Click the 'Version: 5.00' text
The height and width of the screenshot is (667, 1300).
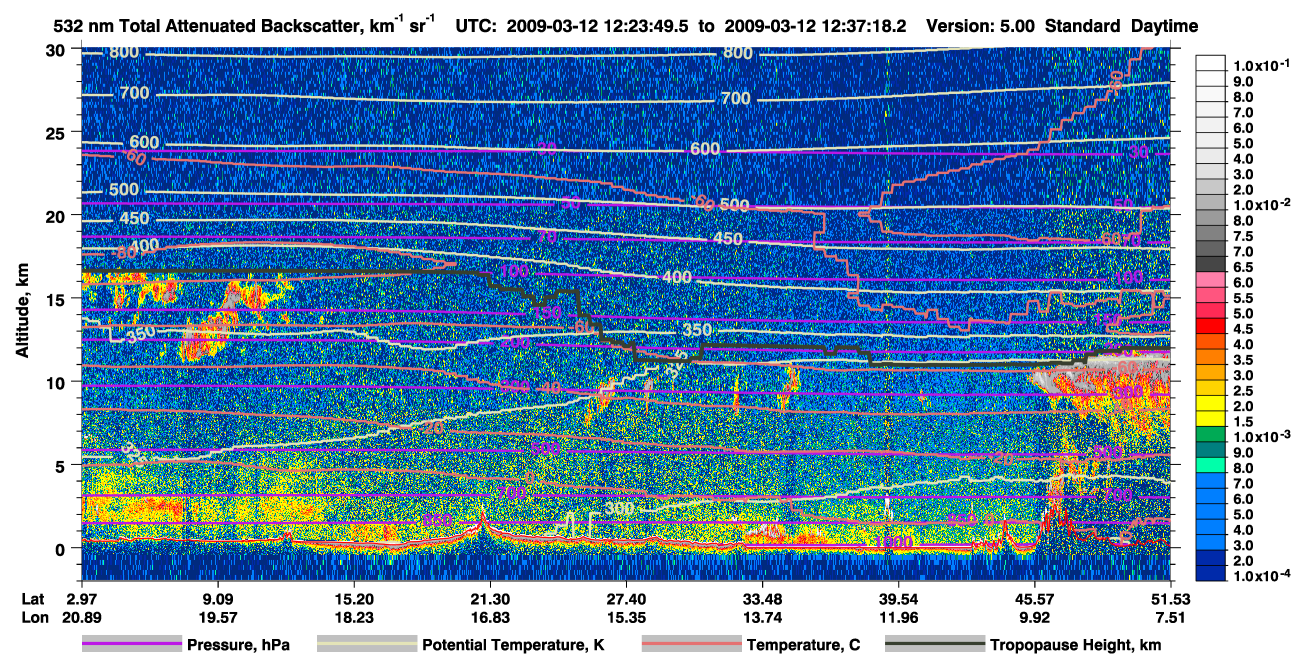tap(981, 26)
